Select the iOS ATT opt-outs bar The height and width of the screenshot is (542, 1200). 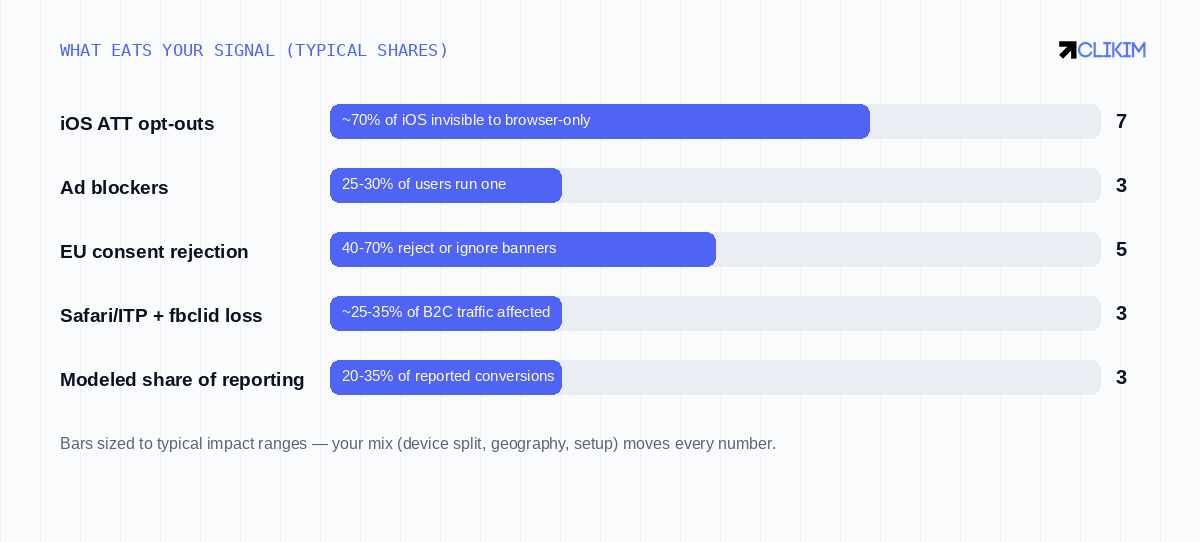[x=715, y=121]
